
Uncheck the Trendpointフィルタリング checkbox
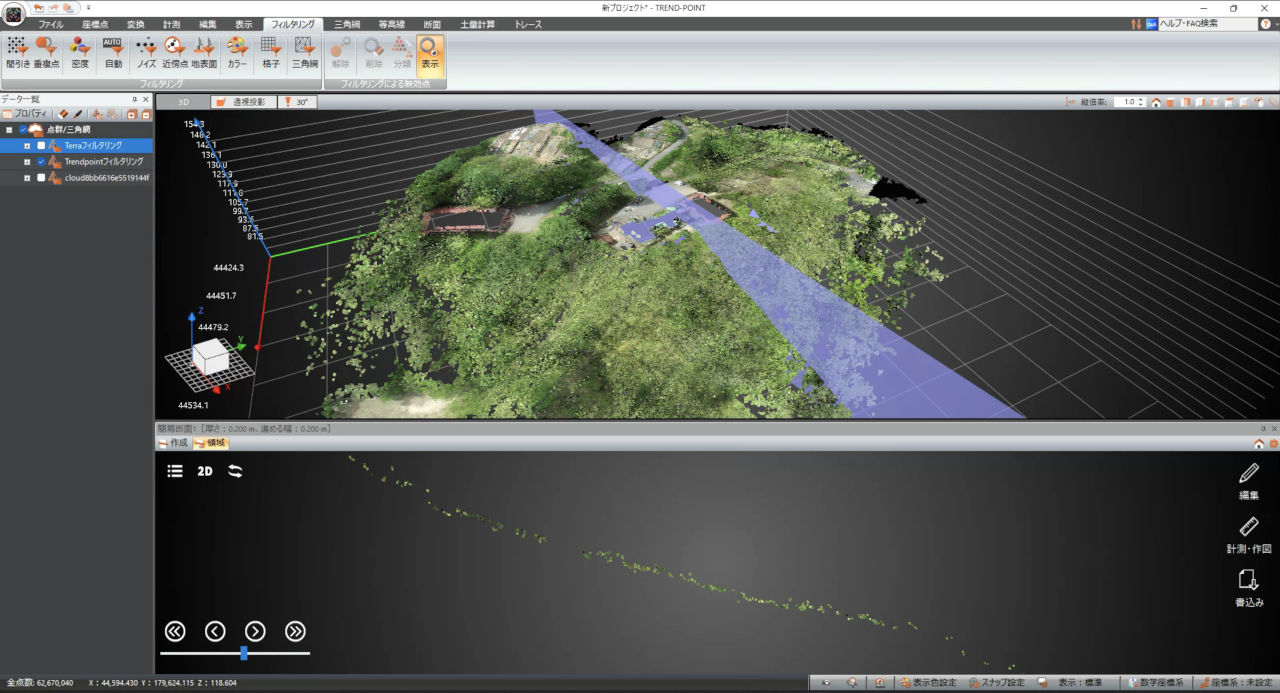(x=41, y=161)
